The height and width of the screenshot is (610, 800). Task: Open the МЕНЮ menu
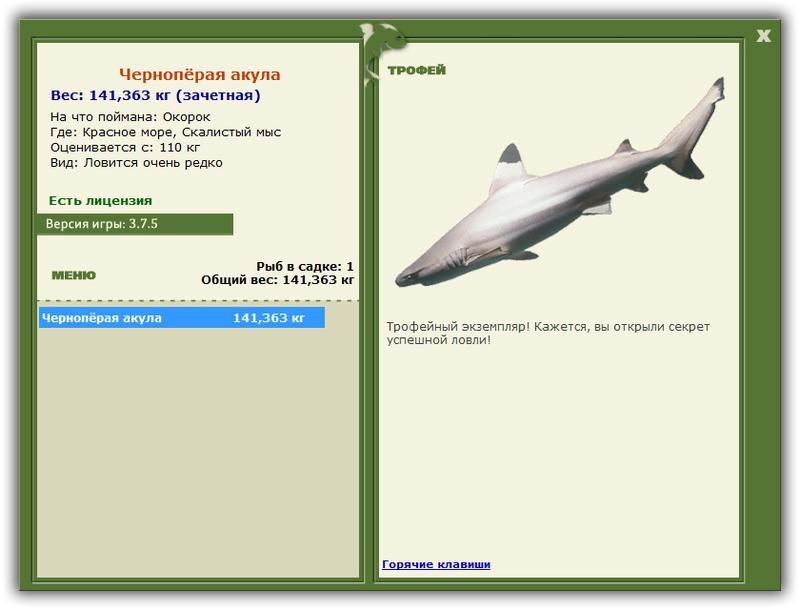(73, 275)
